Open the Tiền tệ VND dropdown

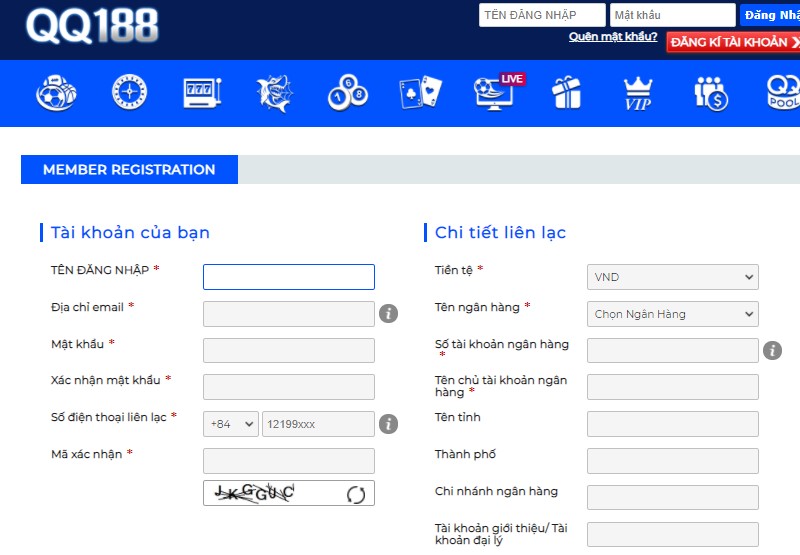pos(672,277)
